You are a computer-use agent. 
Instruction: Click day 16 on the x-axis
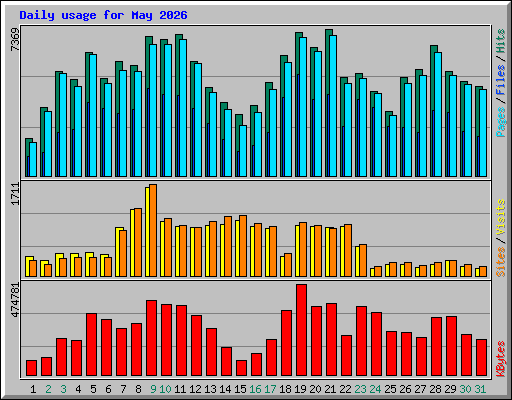[255, 389]
